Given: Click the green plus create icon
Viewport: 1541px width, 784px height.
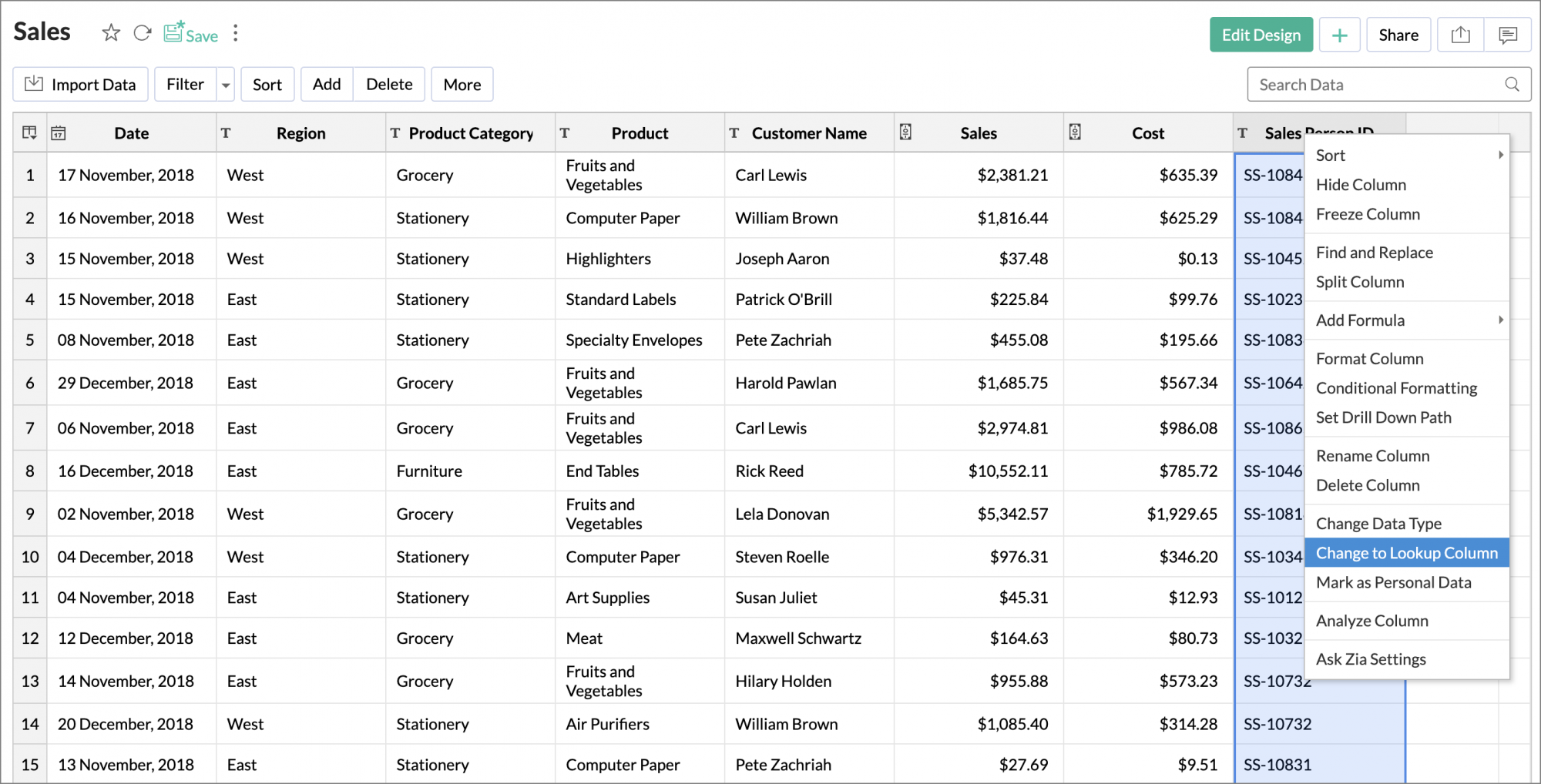Looking at the screenshot, I should coord(1339,35).
